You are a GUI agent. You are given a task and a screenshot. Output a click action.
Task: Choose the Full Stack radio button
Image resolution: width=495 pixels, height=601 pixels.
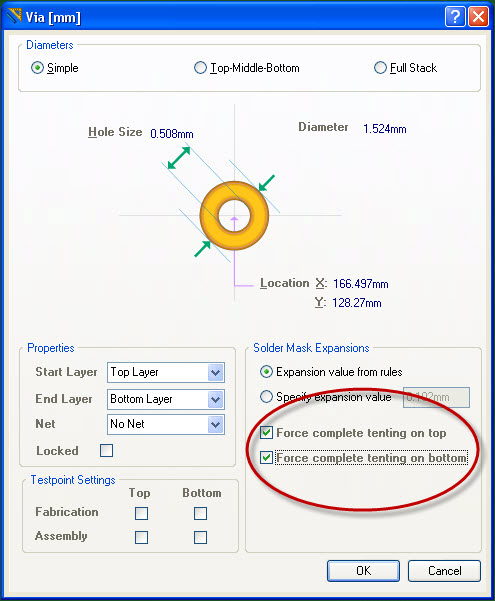tap(380, 68)
